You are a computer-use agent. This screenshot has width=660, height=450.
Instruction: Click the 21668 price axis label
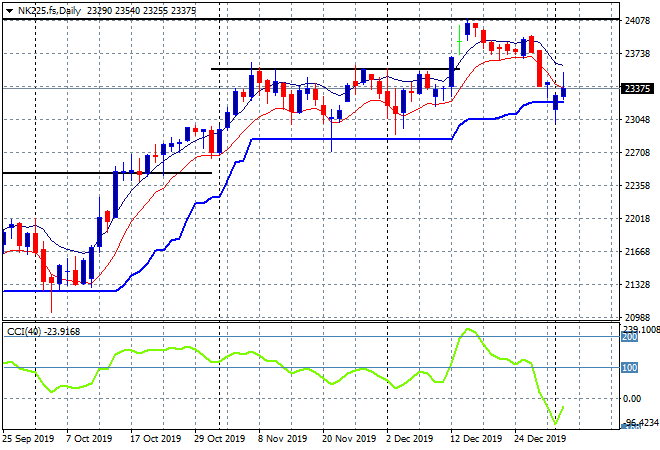637,252
